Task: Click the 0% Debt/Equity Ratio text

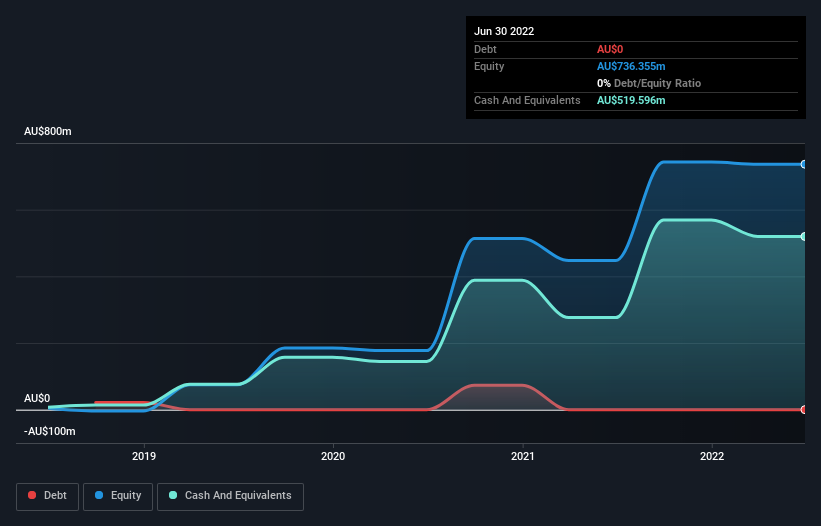Action: 649,83
